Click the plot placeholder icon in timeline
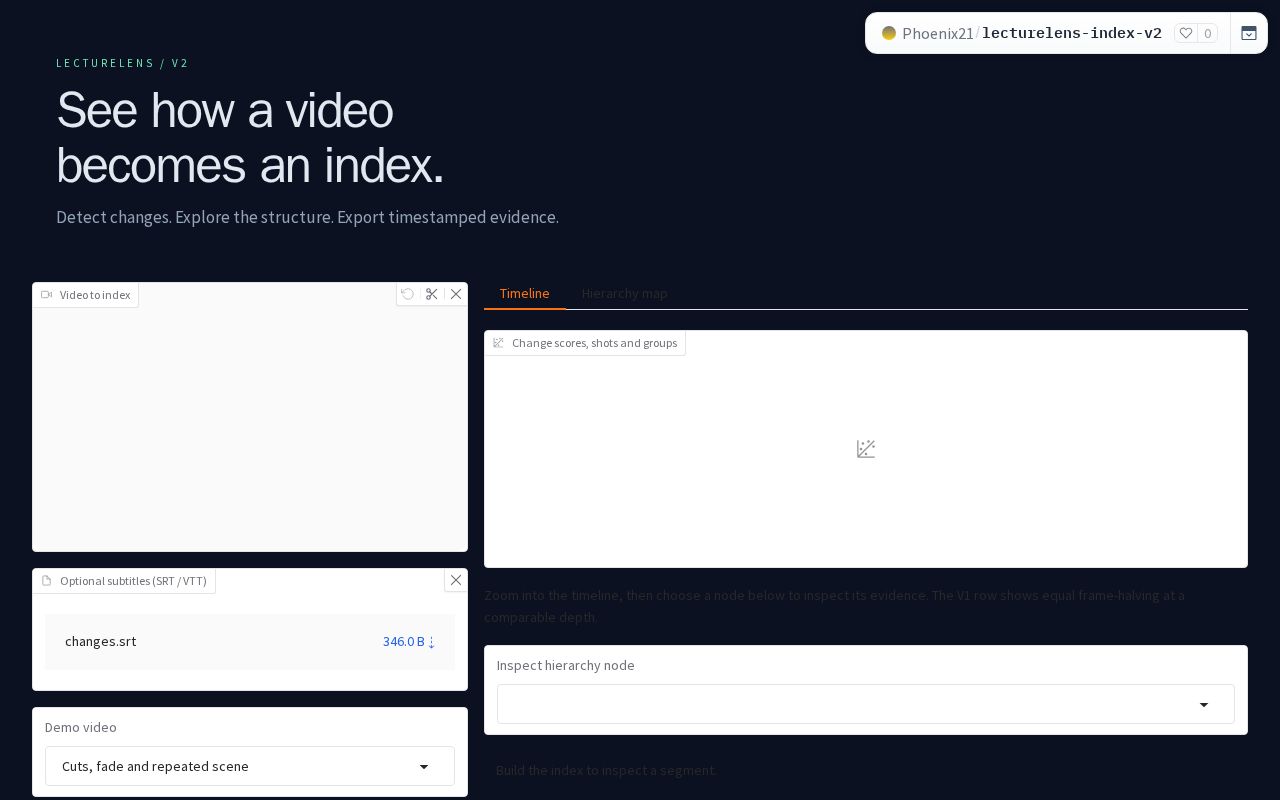1280x800 pixels. pyautogui.click(x=866, y=449)
